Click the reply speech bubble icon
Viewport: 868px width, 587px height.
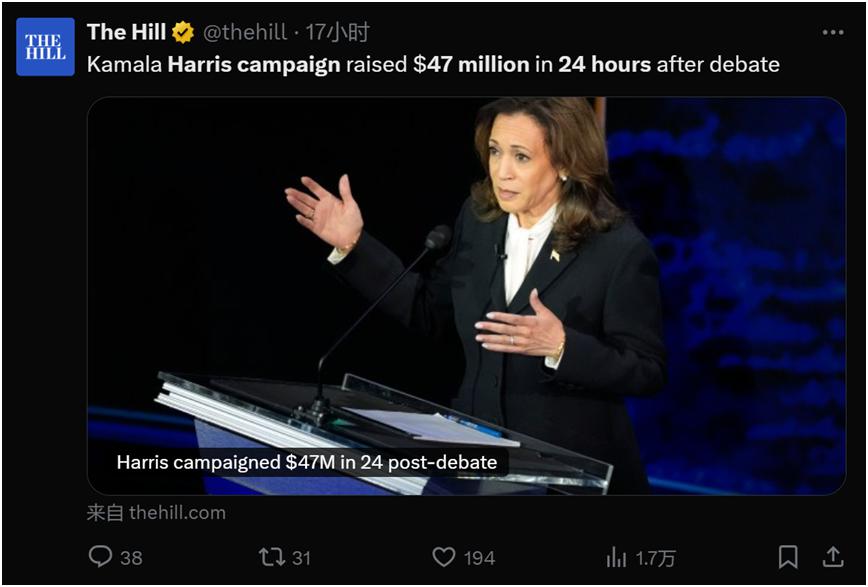(100, 557)
